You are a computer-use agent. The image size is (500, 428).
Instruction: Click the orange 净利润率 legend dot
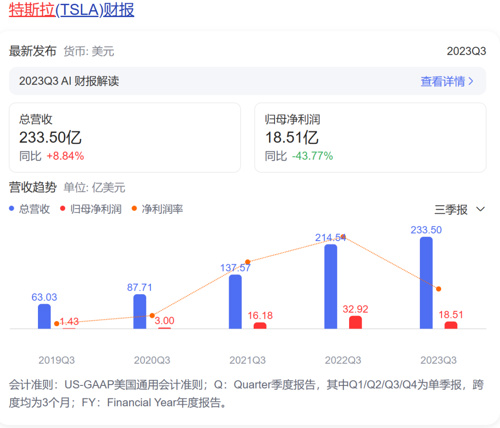click(134, 209)
